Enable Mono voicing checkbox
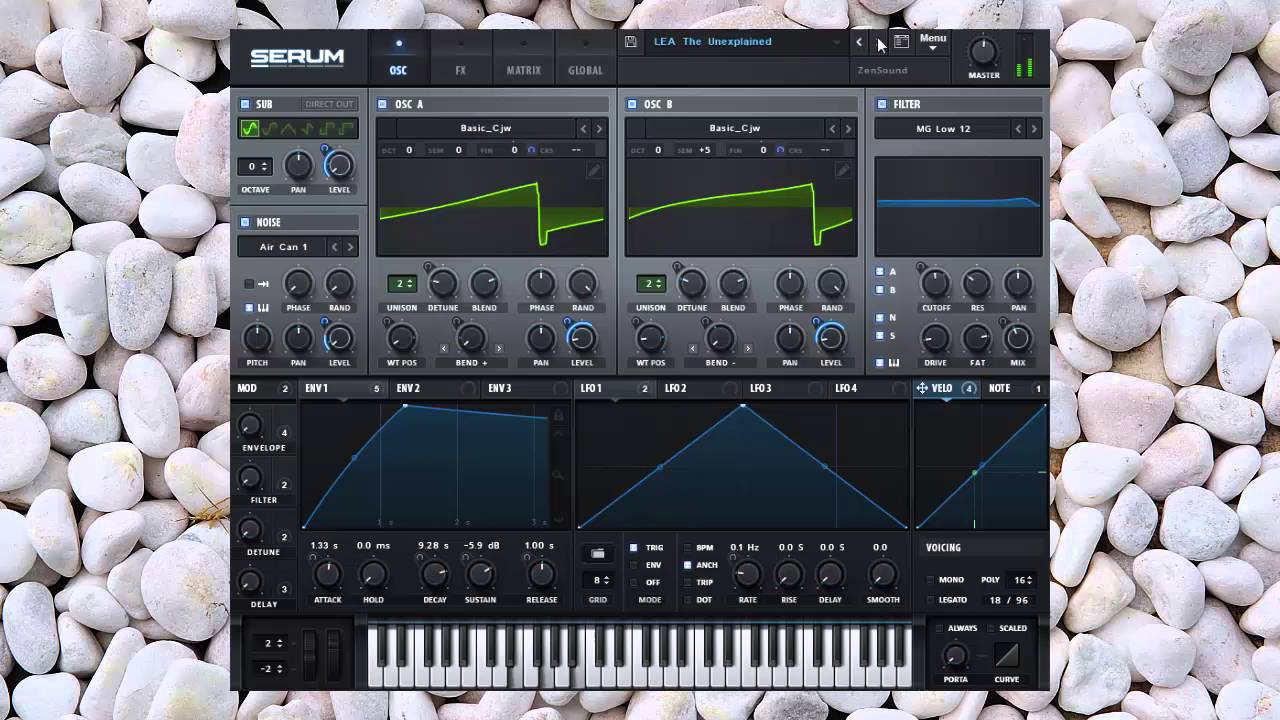Screen dimensions: 1280x720 [931, 580]
